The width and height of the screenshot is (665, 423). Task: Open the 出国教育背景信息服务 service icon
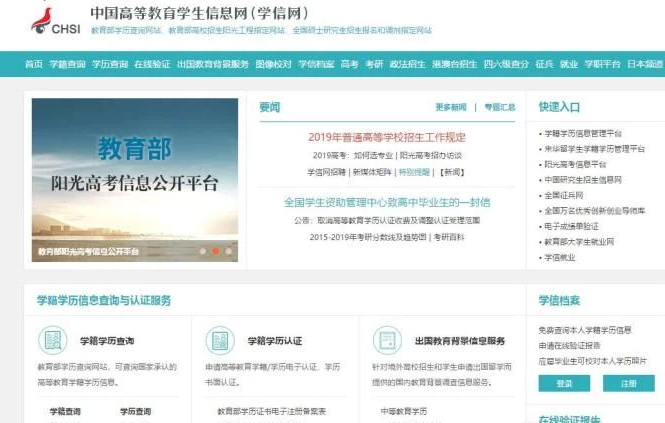[x=387, y=340]
